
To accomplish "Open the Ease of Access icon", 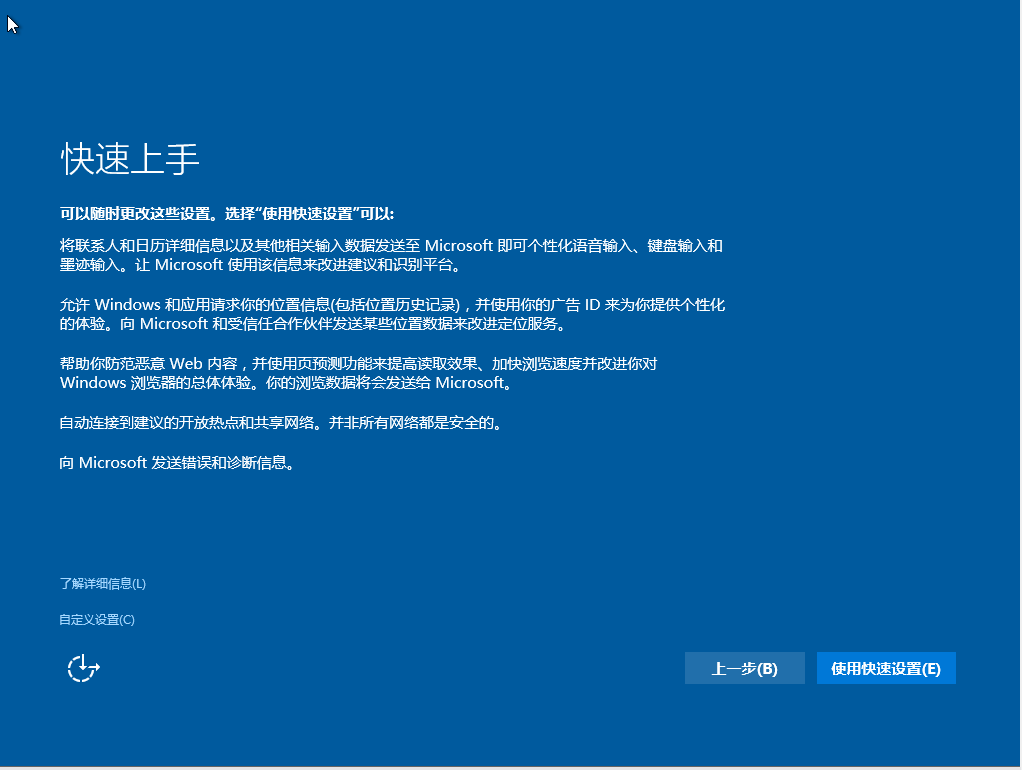I will (x=83, y=668).
